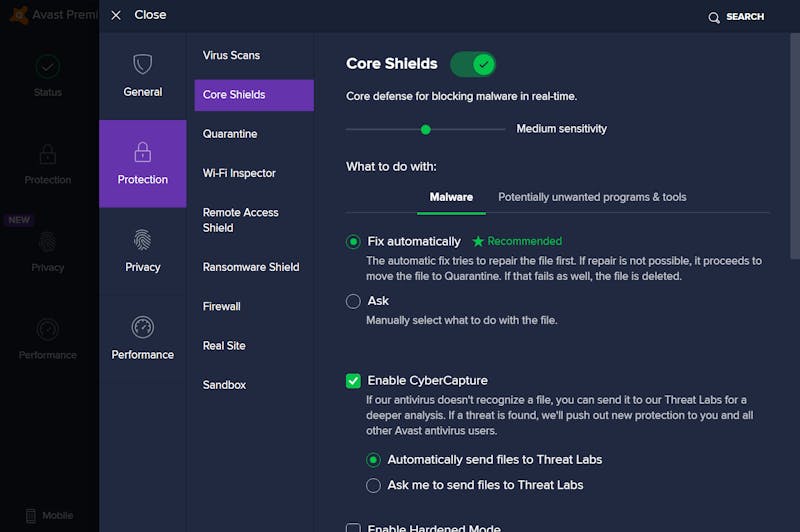Click the NEW badge in background sidebar

(x=19, y=220)
